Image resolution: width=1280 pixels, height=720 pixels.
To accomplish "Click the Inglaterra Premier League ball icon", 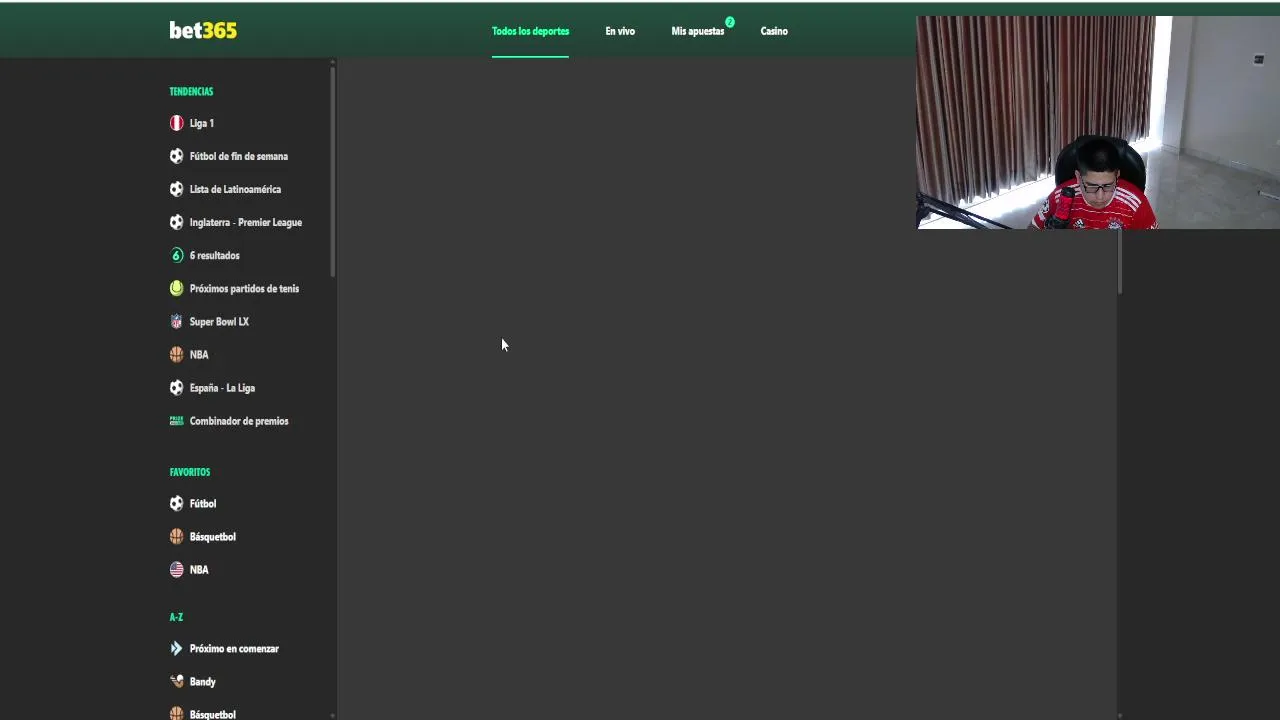I will tap(176, 222).
